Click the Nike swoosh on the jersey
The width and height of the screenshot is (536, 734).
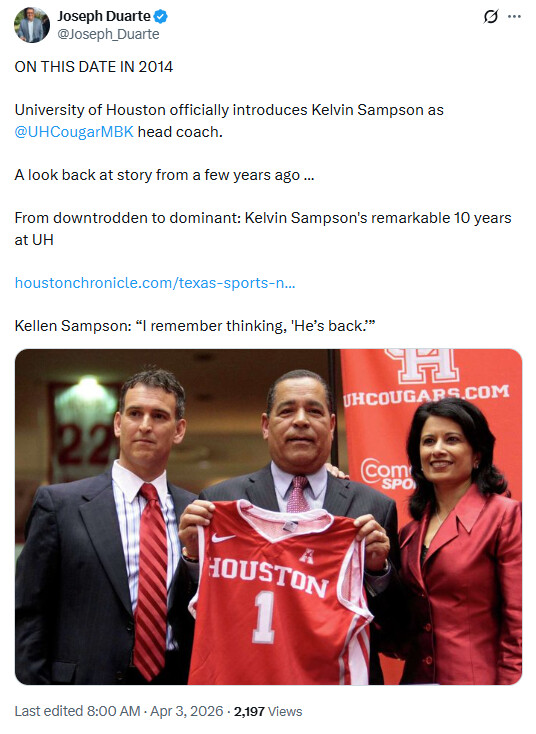222,537
